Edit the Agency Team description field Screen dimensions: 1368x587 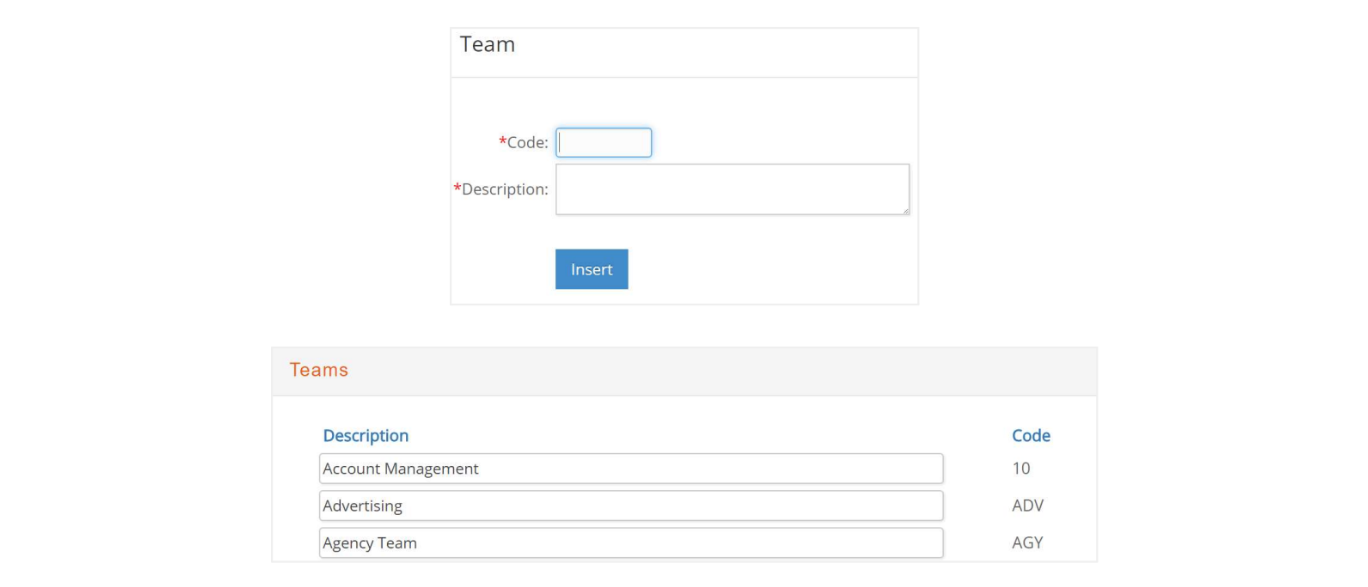point(631,543)
